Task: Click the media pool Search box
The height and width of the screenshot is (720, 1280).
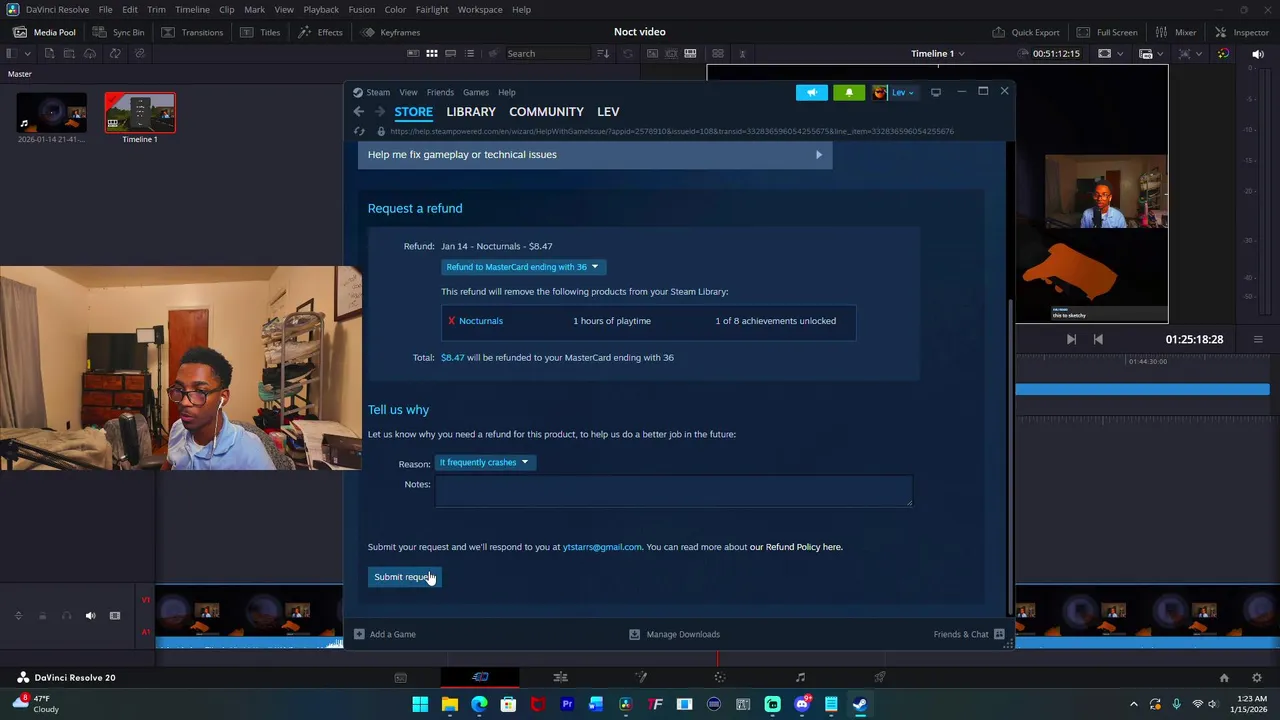Action: [x=547, y=54]
